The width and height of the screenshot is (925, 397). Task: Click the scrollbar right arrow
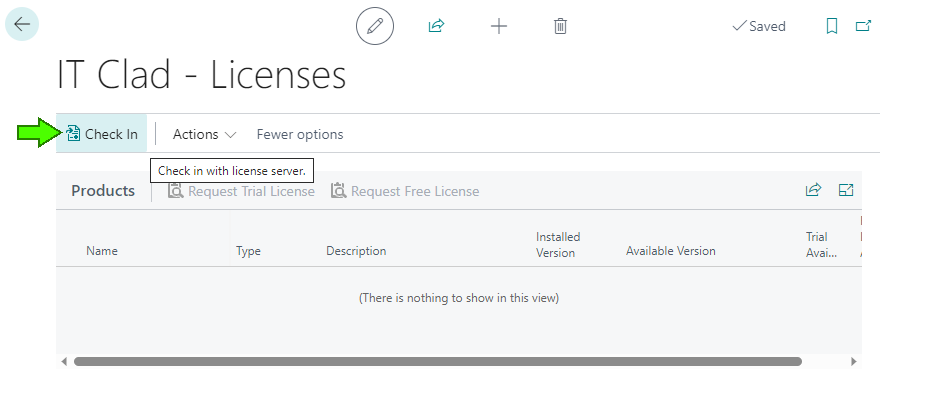click(854, 362)
